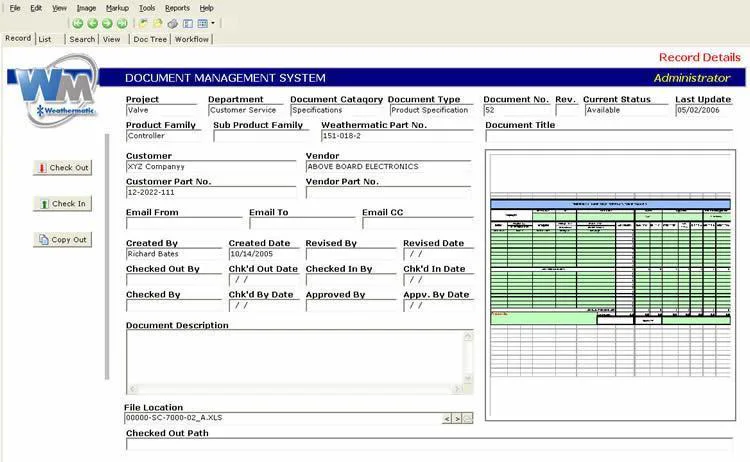Image resolution: width=750 pixels, height=462 pixels.
Task: Click the browse file icon beside File Location
Action: coord(468,419)
